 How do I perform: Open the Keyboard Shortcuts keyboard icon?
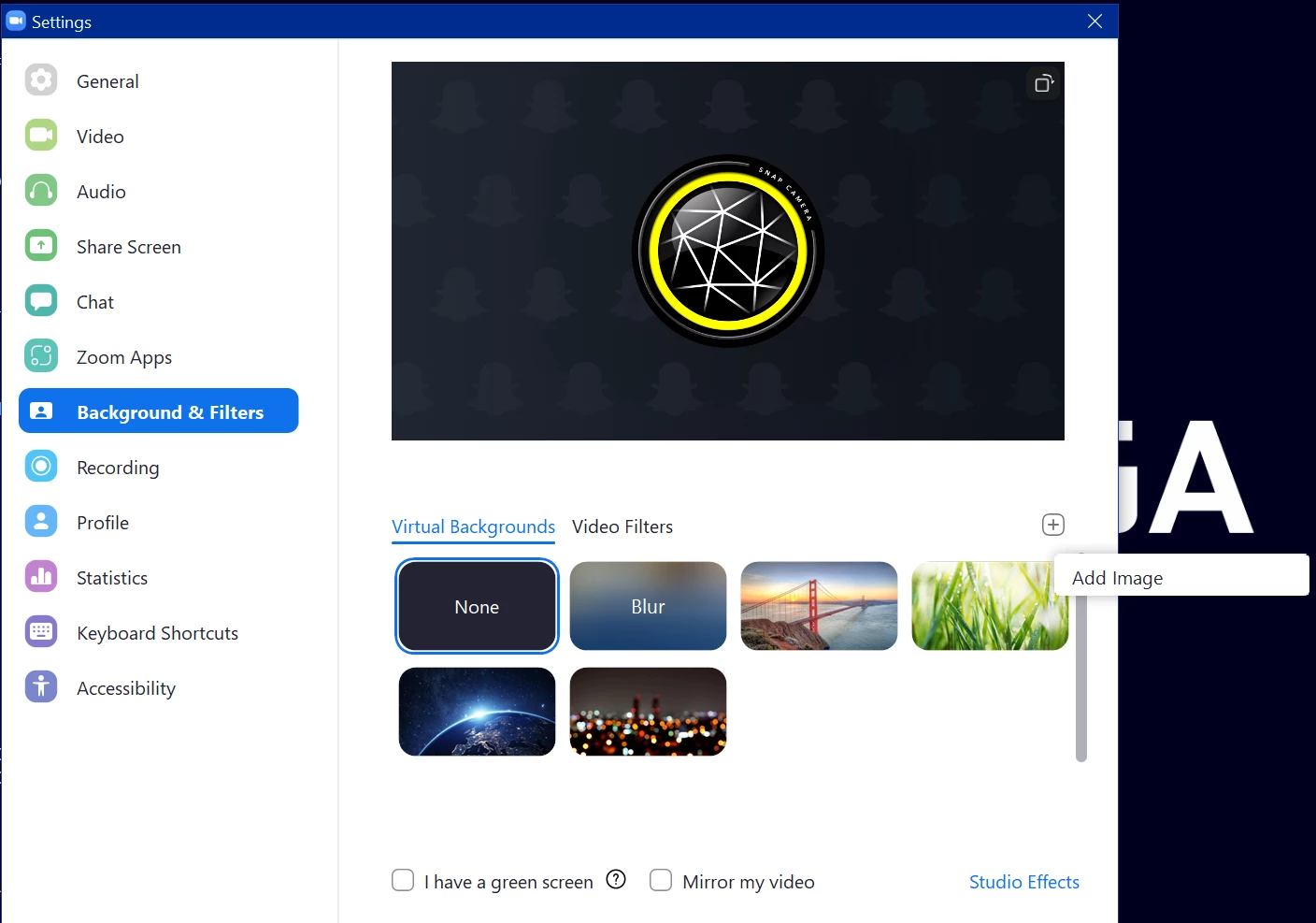click(41, 631)
